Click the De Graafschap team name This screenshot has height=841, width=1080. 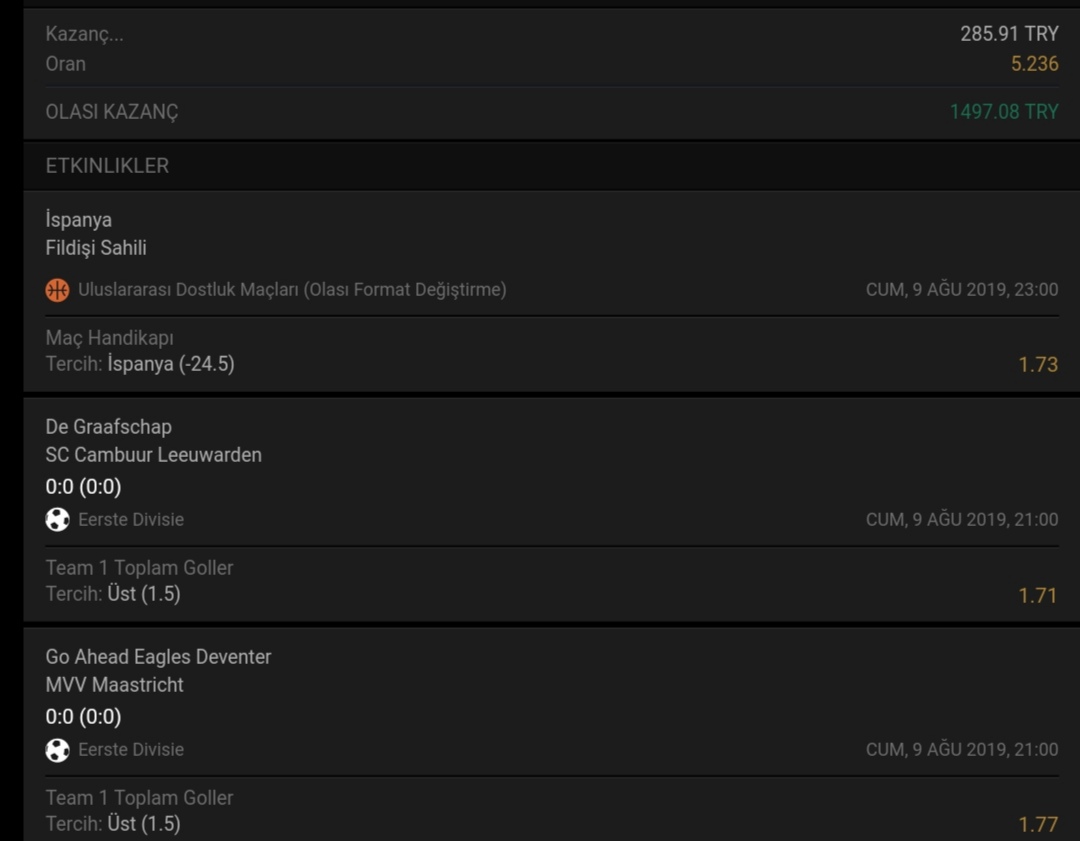coord(108,427)
